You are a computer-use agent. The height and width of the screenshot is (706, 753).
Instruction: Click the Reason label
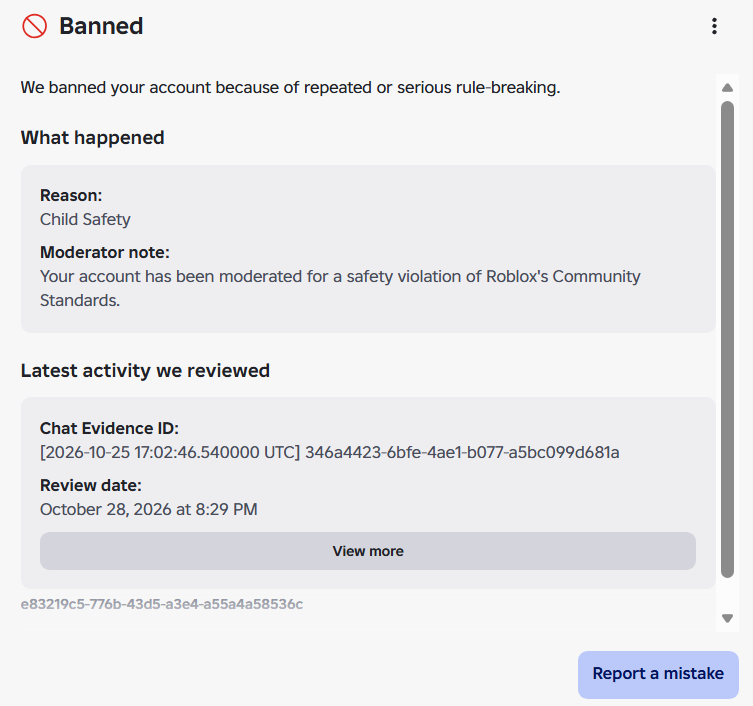tap(71, 195)
